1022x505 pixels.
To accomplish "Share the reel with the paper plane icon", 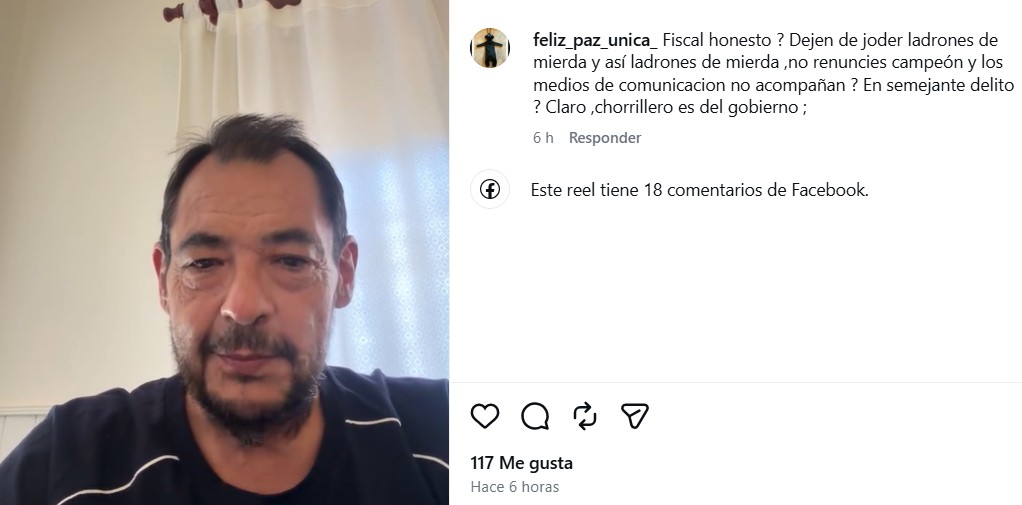I will point(634,416).
